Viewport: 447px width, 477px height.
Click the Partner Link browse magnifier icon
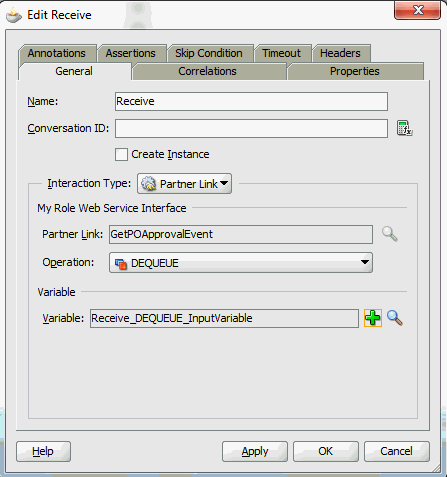point(390,234)
